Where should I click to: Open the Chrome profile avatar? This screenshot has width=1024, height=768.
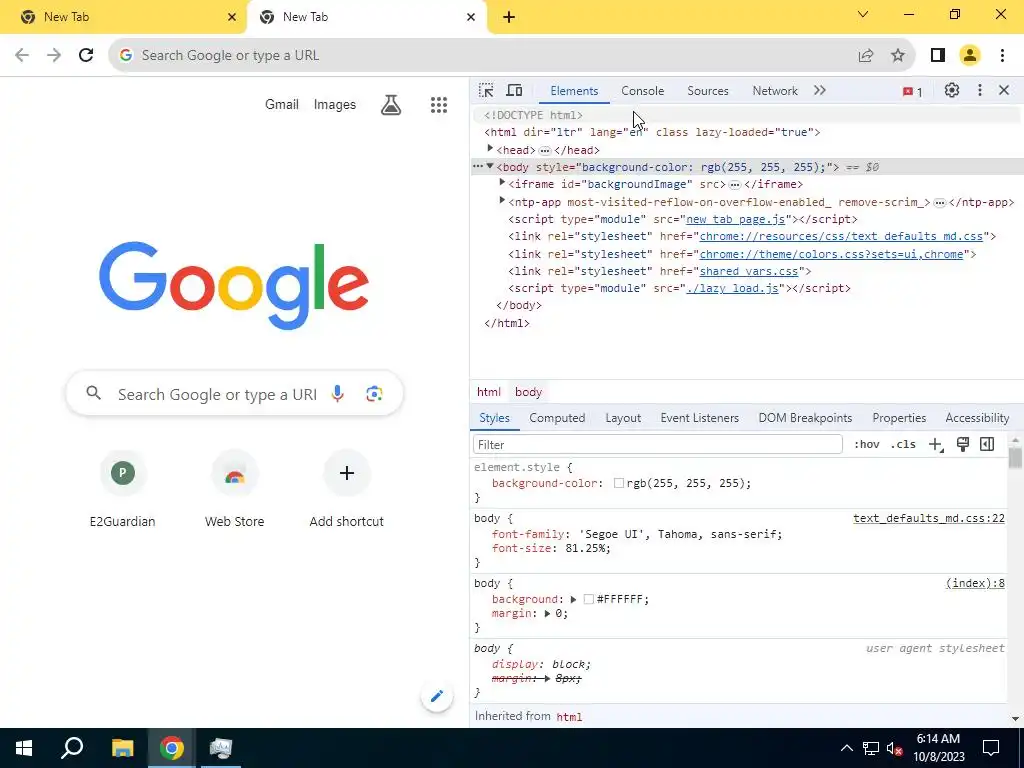970,56
